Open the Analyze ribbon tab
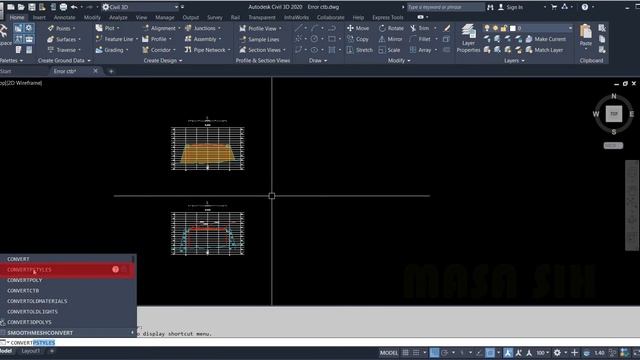Screen dimensions: 640x360 click(x=118, y=18)
